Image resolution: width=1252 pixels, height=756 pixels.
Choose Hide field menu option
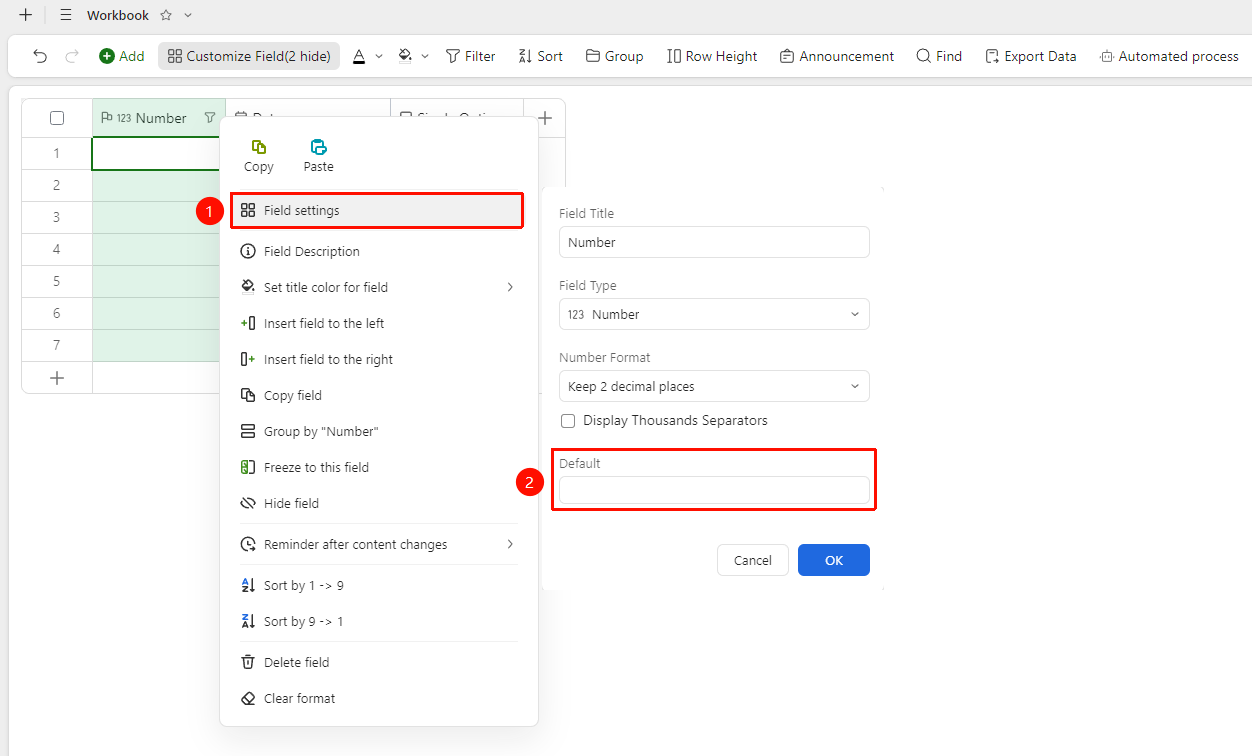(379, 503)
